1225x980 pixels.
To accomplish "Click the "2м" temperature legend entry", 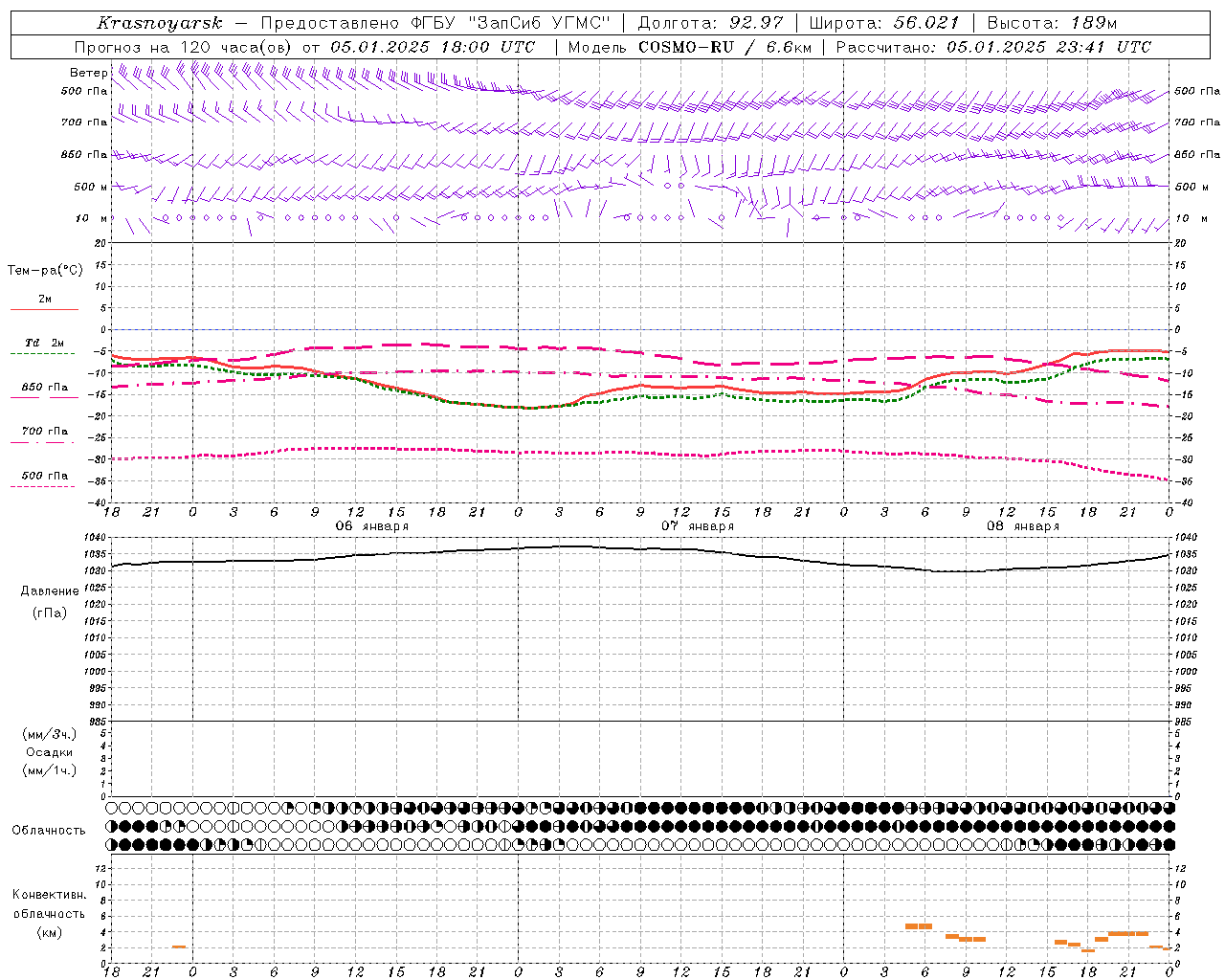I will 45,300.
